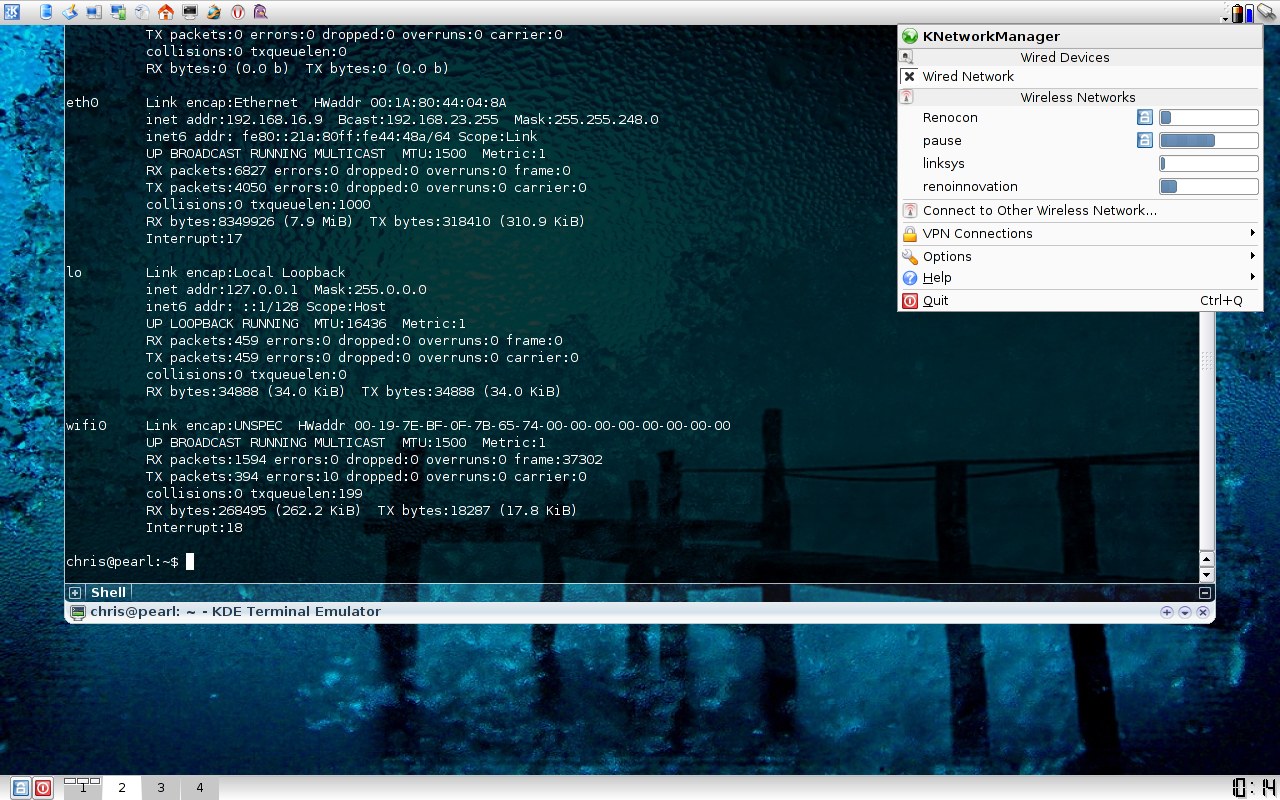Launch Firefox from the top panel
1280x800 pixels.
point(214,12)
